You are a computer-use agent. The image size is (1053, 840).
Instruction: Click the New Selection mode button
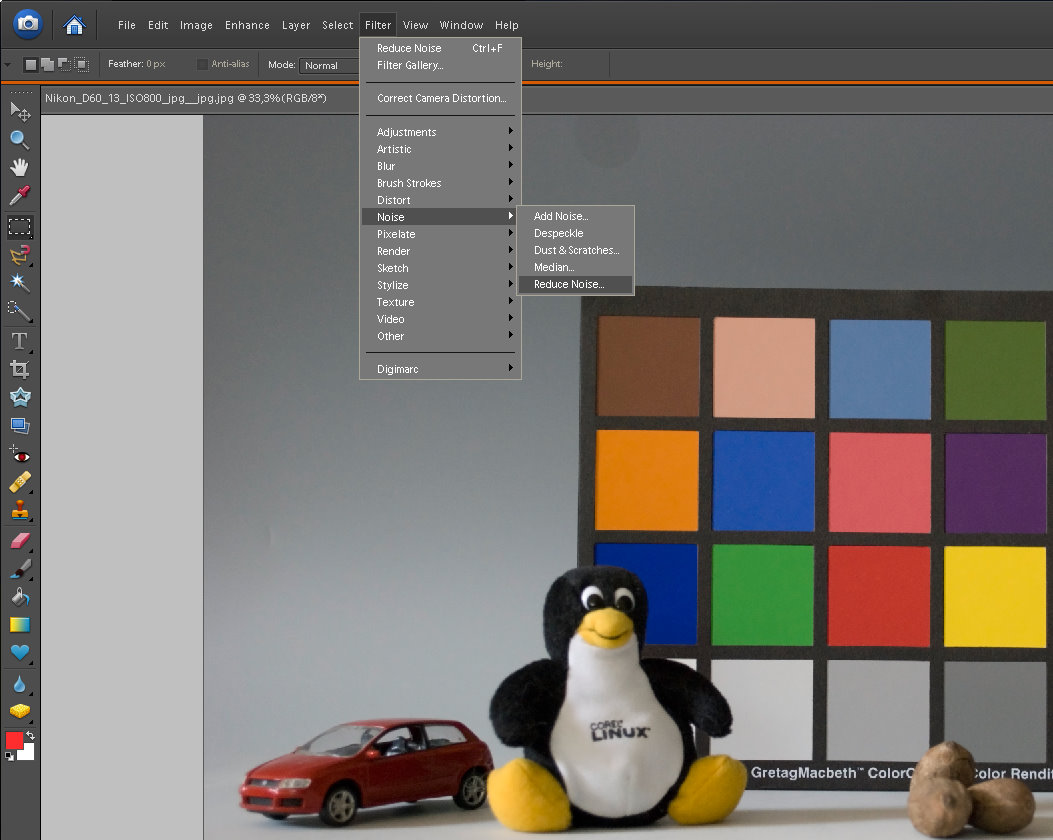pyautogui.click(x=31, y=65)
